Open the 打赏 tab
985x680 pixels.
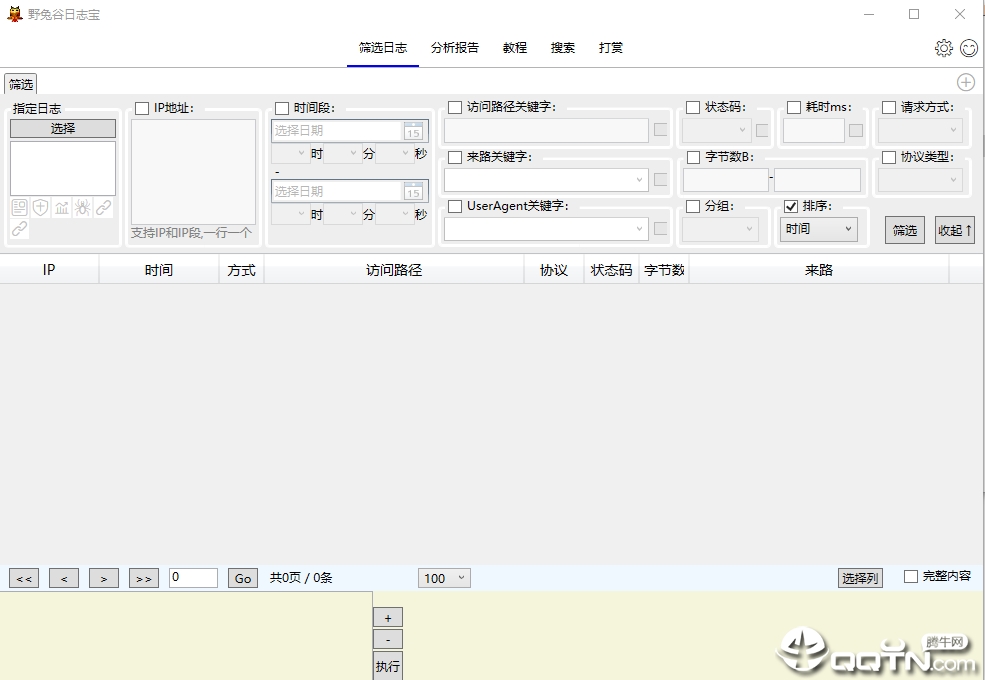(x=611, y=48)
